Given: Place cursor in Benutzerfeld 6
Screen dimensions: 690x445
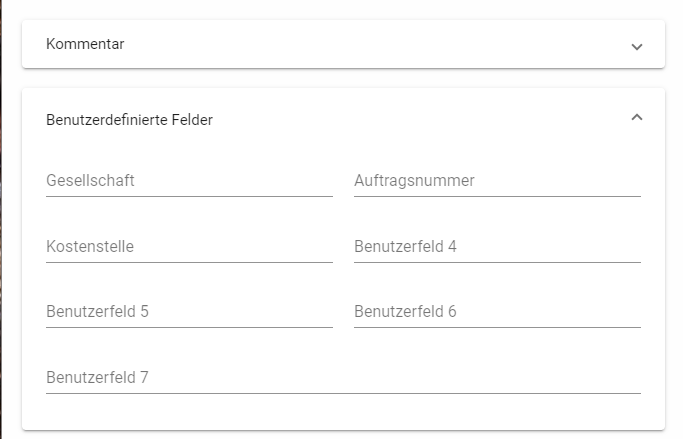Looking at the screenshot, I should 550,312.
